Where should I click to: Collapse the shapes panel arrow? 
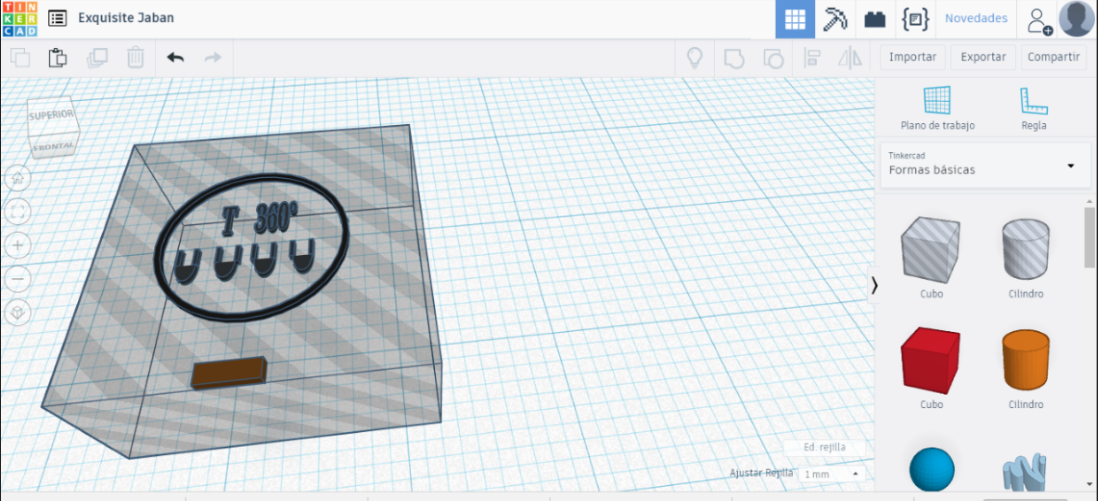tap(873, 284)
